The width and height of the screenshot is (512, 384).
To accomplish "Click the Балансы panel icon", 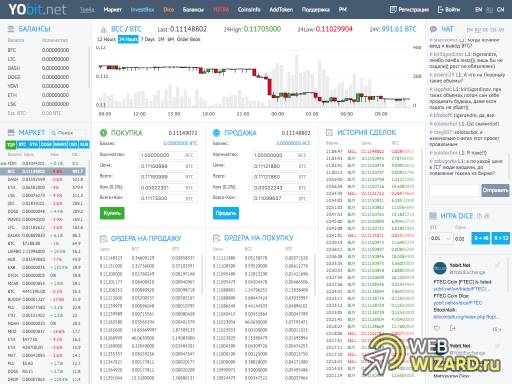I will coord(11,29).
